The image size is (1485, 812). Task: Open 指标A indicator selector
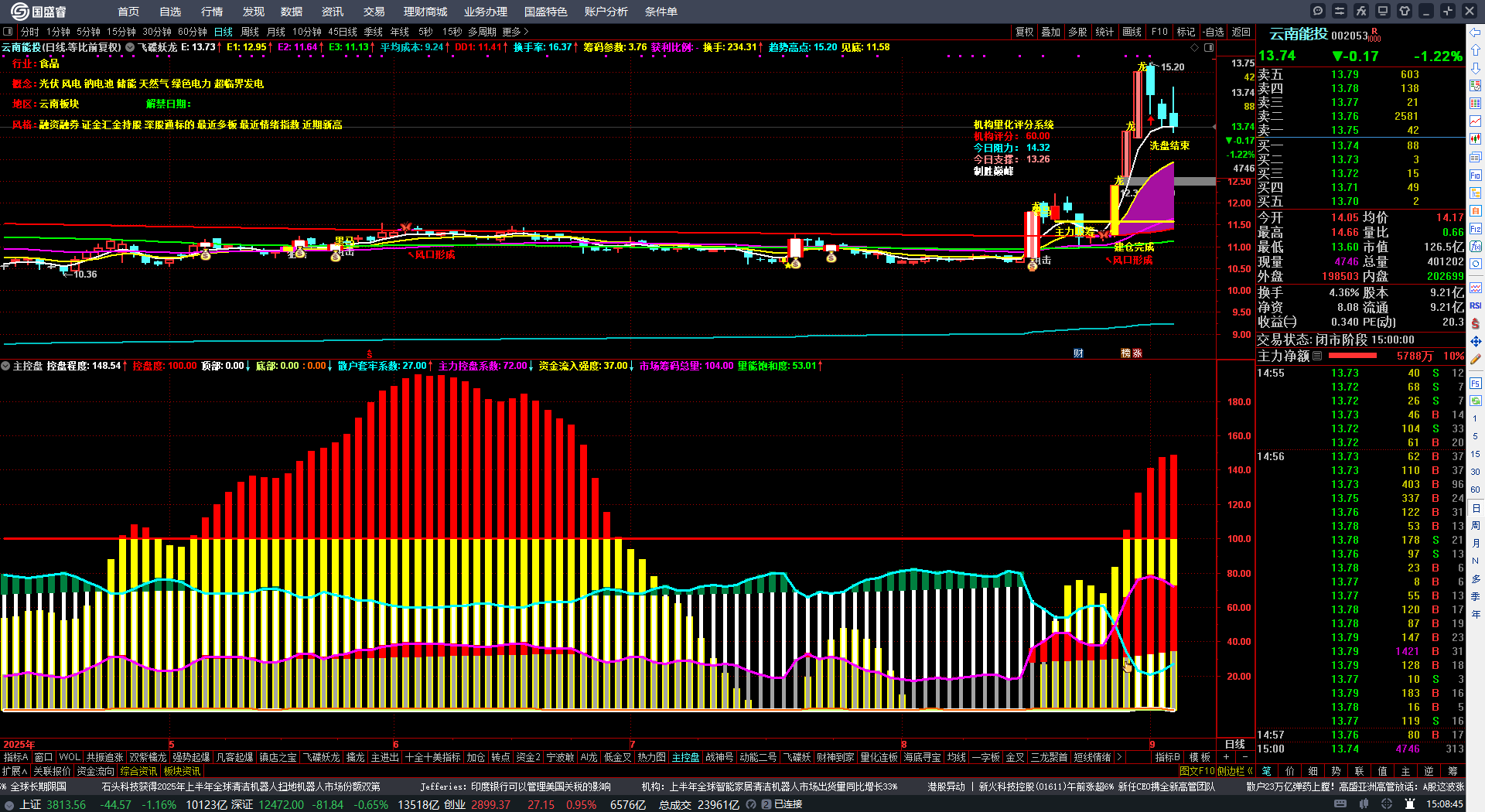coord(15,757)
